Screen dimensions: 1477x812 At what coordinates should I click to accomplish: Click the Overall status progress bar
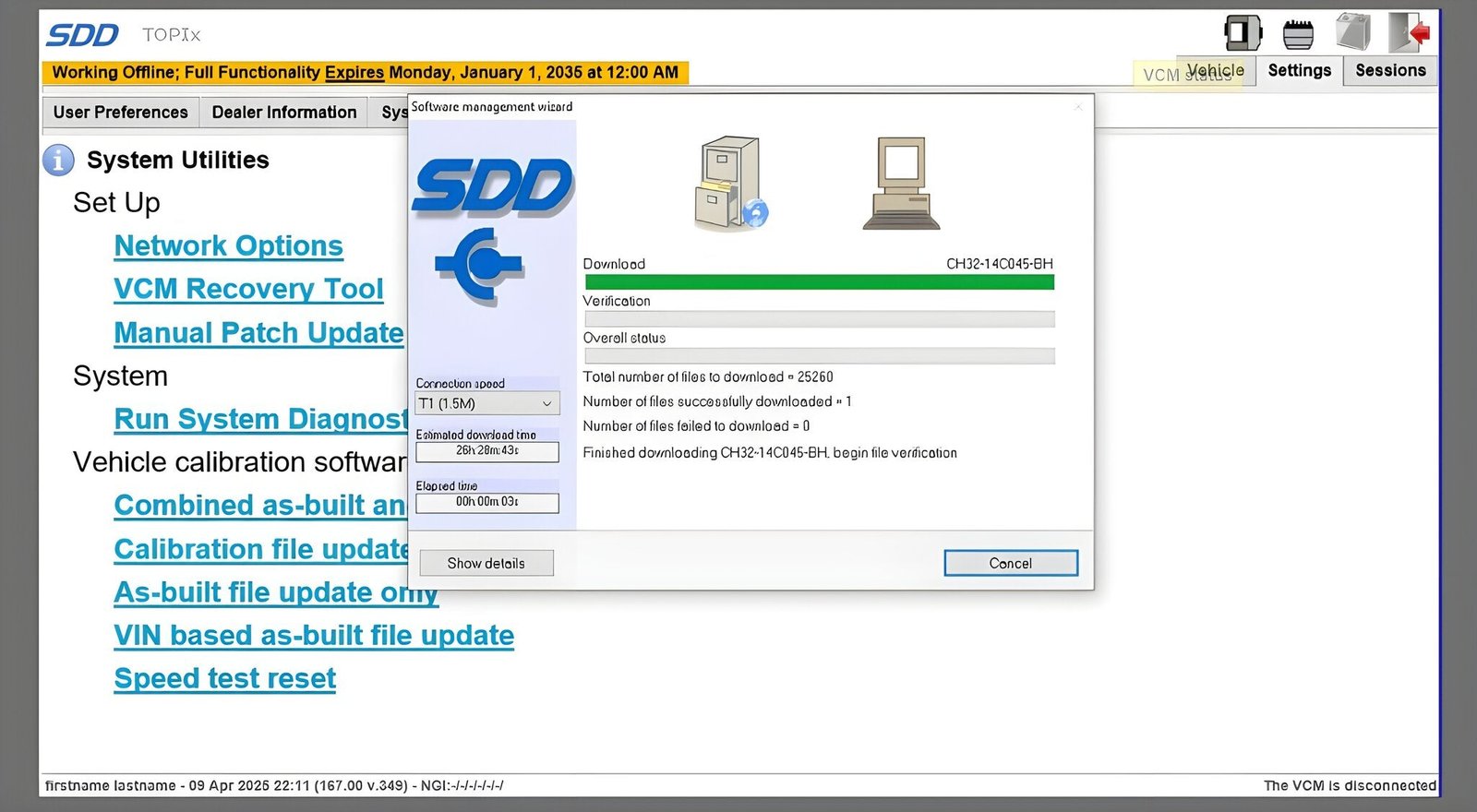(820, 356)
